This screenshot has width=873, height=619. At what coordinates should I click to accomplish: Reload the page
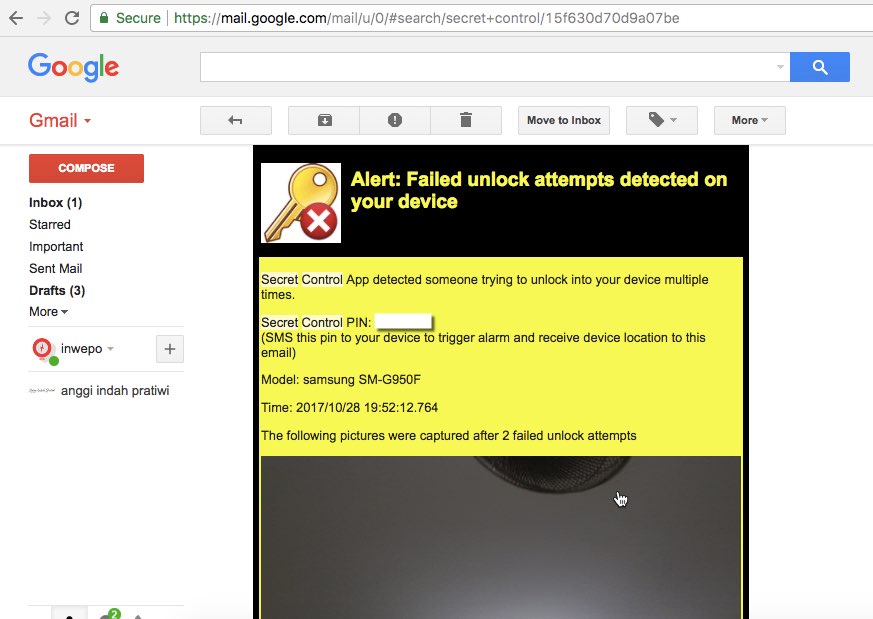click(x=72, y=18)
